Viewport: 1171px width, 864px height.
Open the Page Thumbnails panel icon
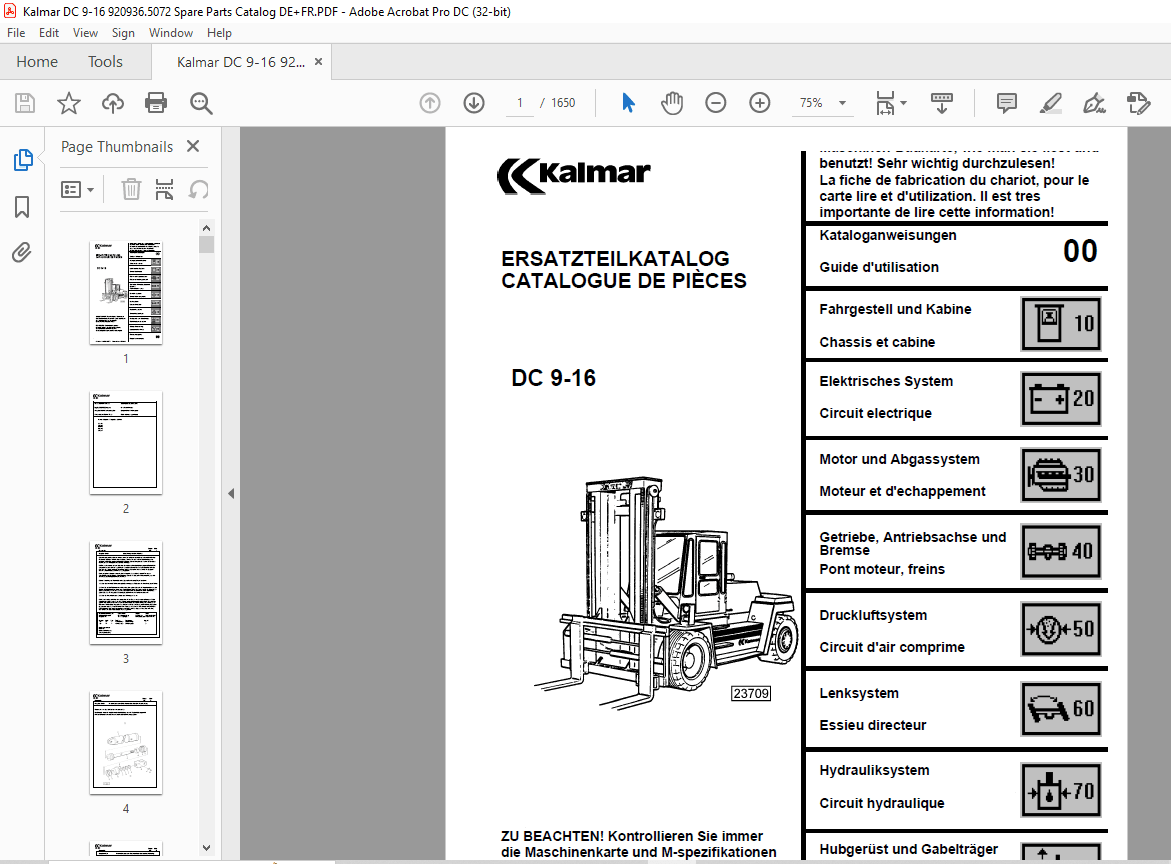(22, 159)
